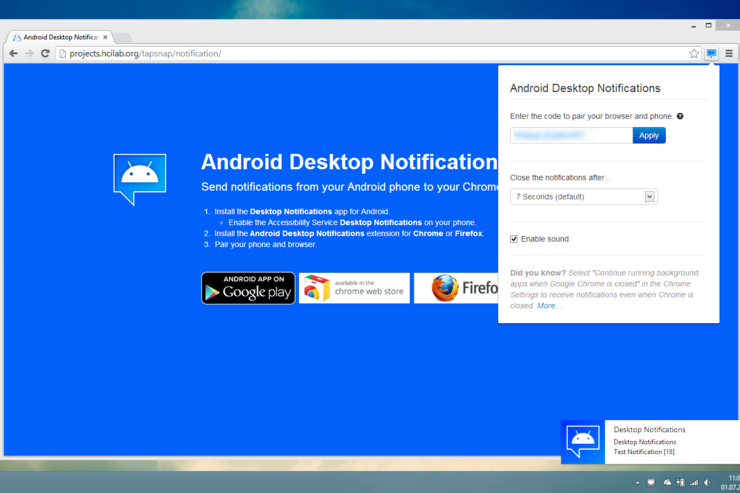Click the pairing code input field
The width and height of the screenshot is (740, 493).
tap(571, 135)
